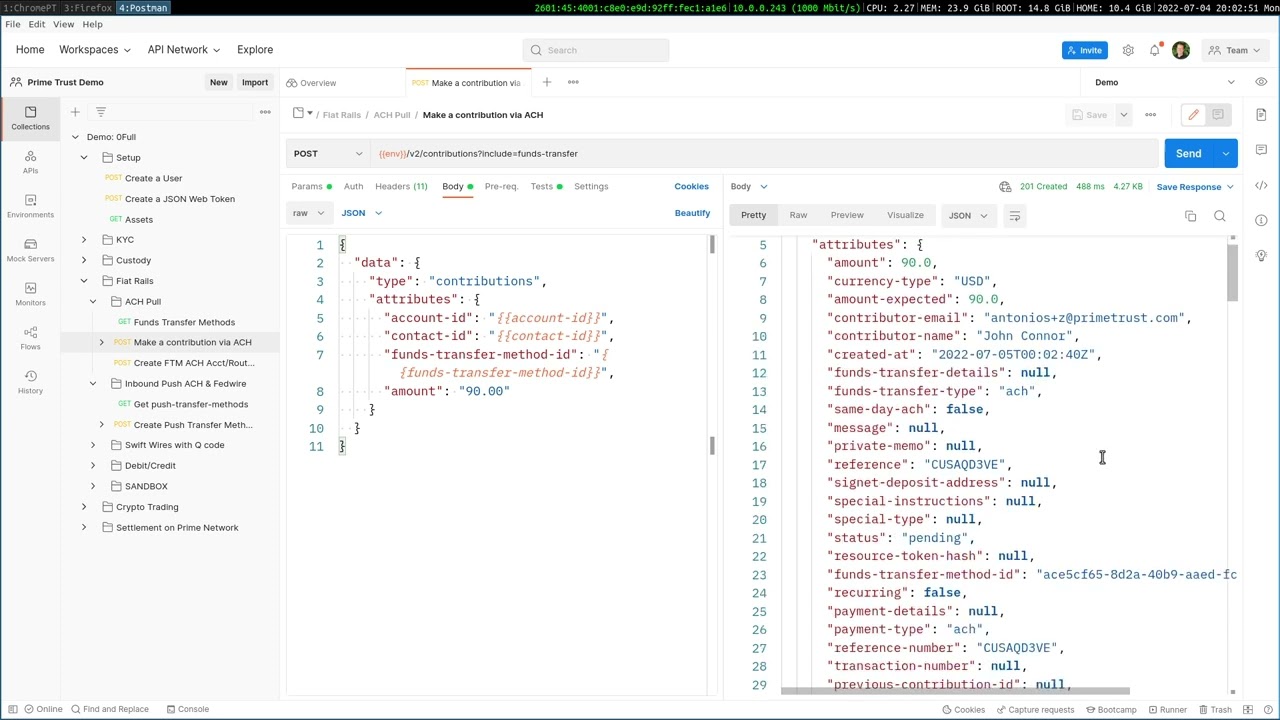Open the documentation icon in right sidebar
The width and height of the screenshot is (1280, 720).
point(1261,115)
